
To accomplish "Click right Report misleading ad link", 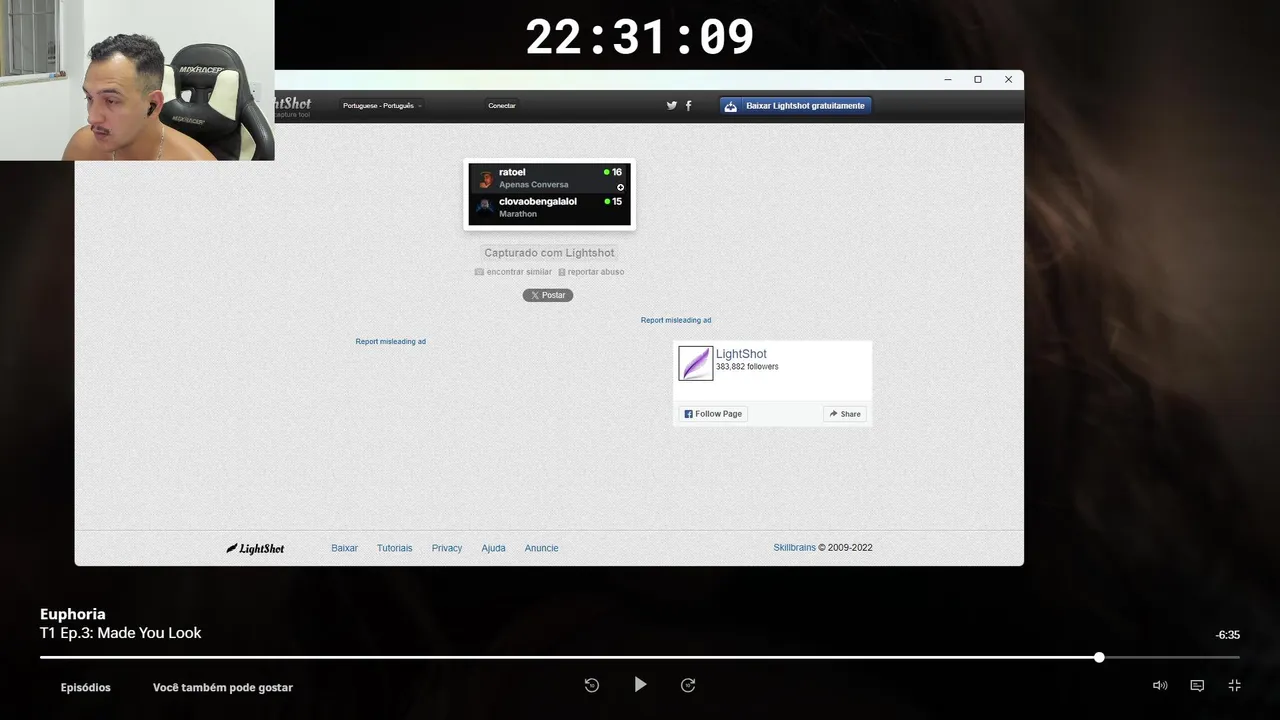I will point(676,320).
